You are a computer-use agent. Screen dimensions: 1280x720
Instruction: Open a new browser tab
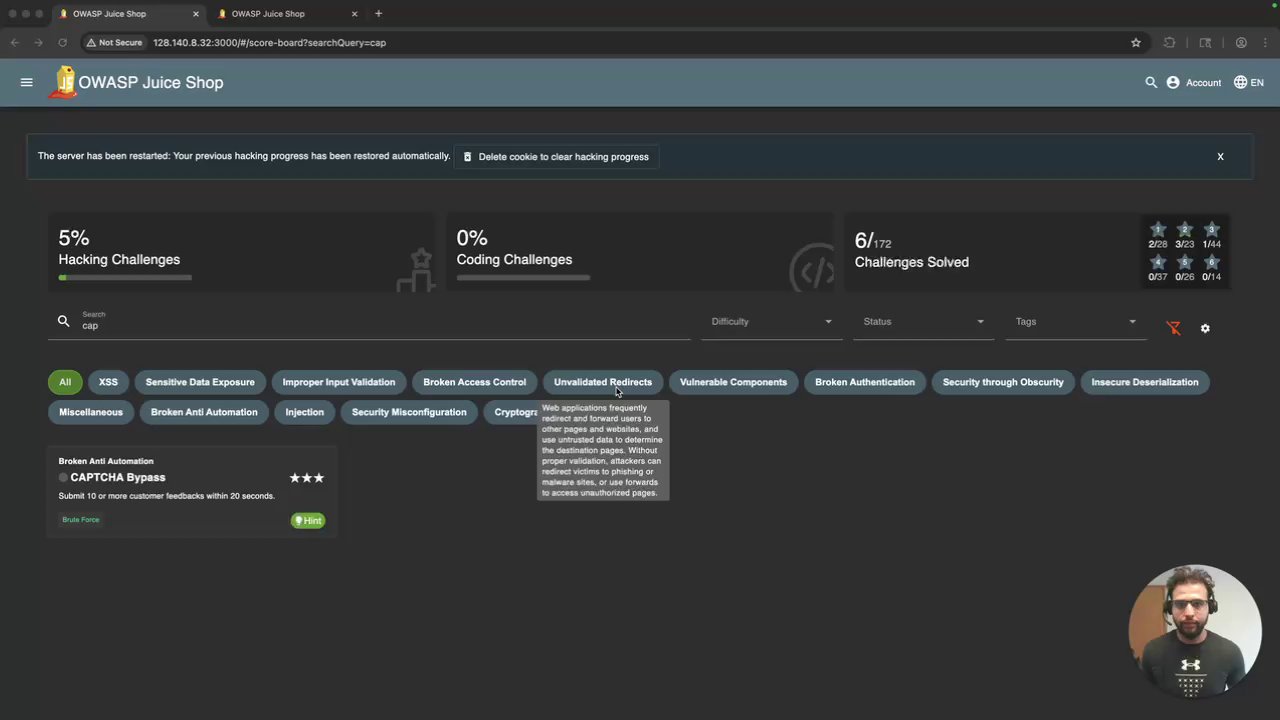coord(378,14)
